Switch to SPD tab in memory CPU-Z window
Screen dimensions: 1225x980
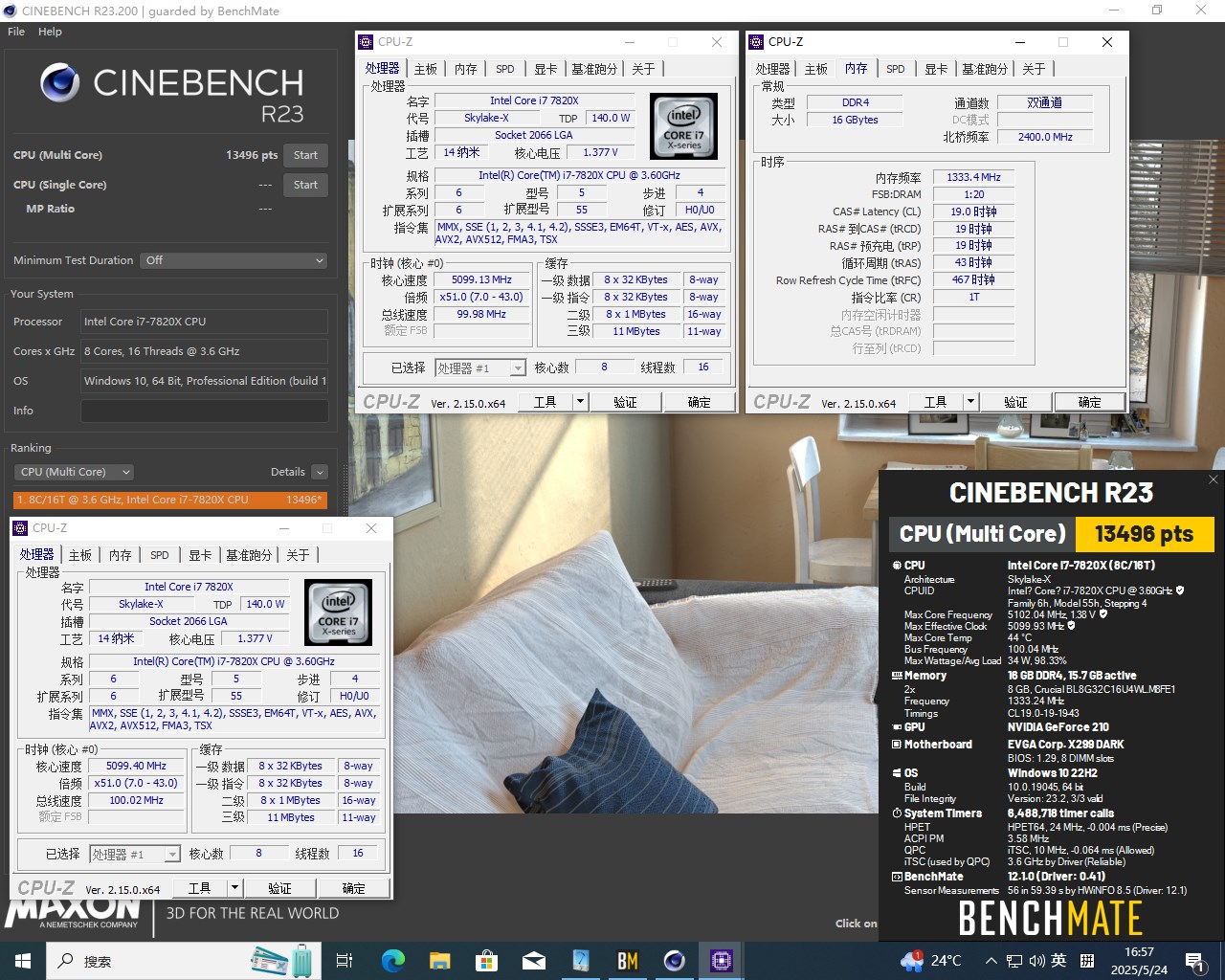896,69
